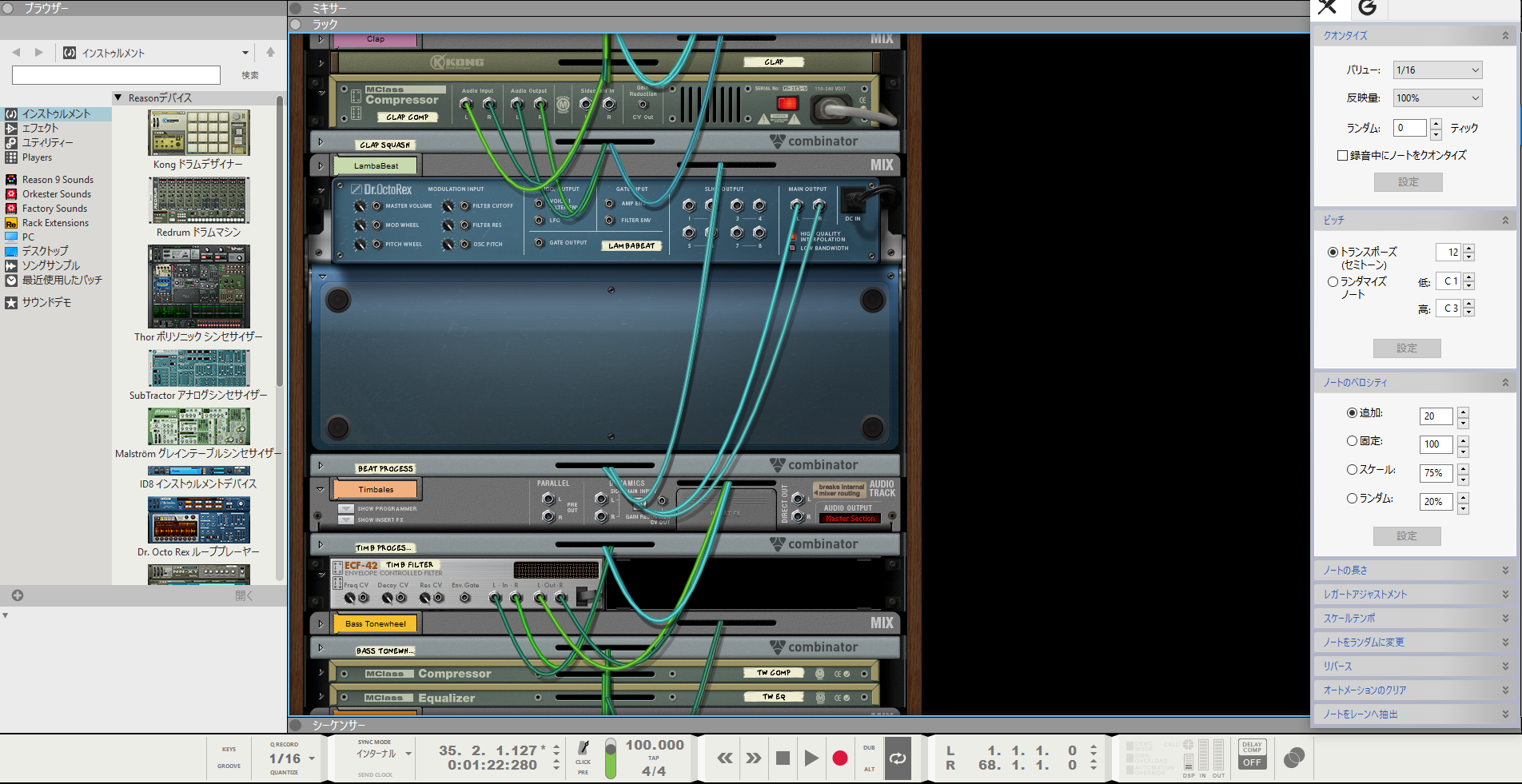Fast forward the transport
Screen dimensions: 1522x784
tap(754, 758)
